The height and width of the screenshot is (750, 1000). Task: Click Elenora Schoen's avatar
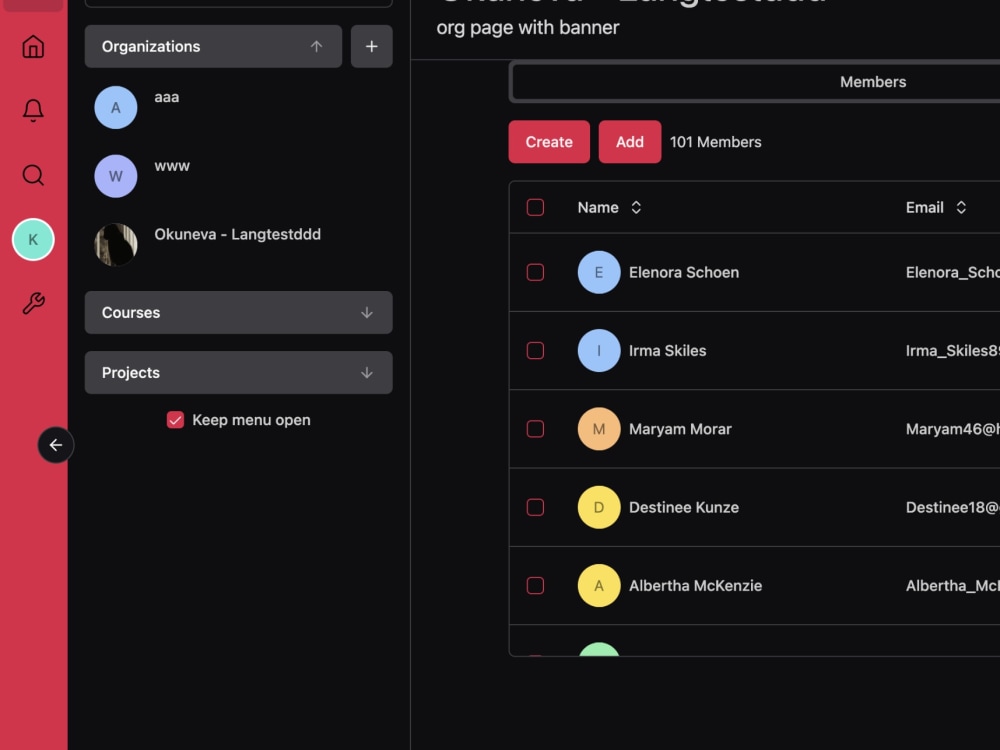tap(599, 272)
